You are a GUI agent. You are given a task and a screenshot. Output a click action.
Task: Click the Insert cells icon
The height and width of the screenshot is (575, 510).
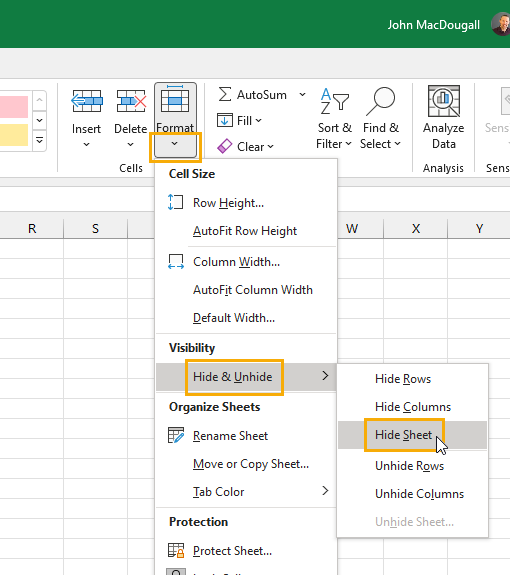(x=87, y=101)
